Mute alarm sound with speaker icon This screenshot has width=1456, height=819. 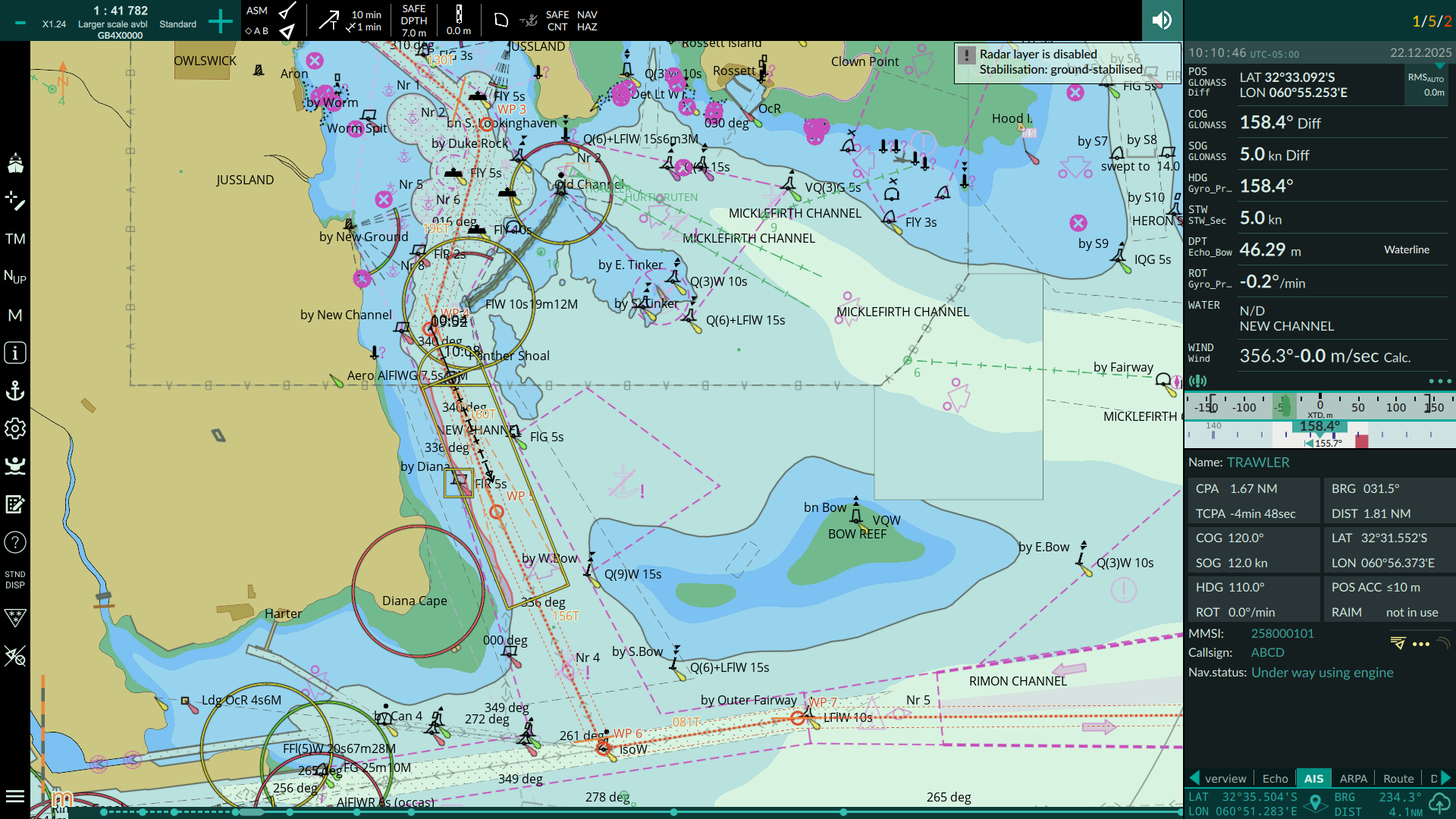pos(1162,20)
